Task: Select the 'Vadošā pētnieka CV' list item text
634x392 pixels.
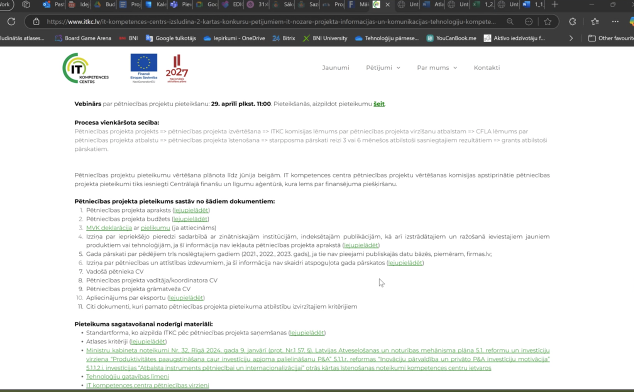Action: pos(115,271)
